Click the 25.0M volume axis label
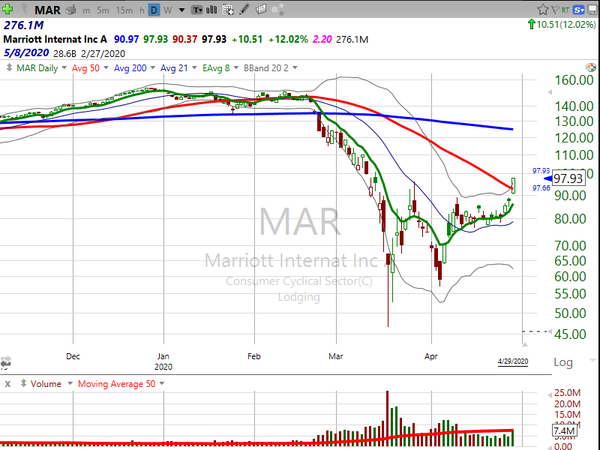Image resolution: width=600 pixels, height=450 pixels. pyautogui.click(x=567, y=393)
